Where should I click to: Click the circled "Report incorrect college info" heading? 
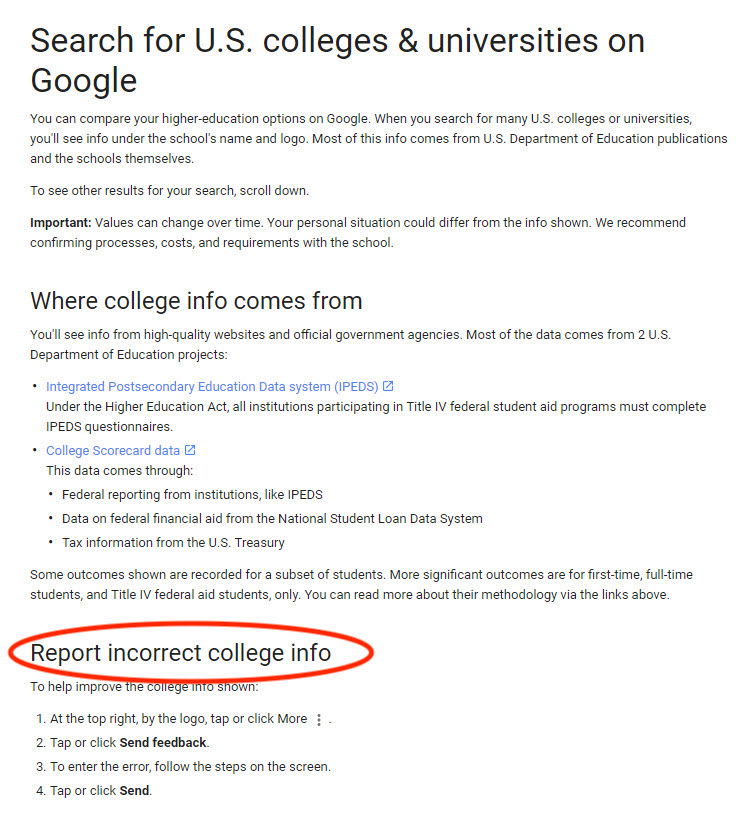click(x=181, y=653)
